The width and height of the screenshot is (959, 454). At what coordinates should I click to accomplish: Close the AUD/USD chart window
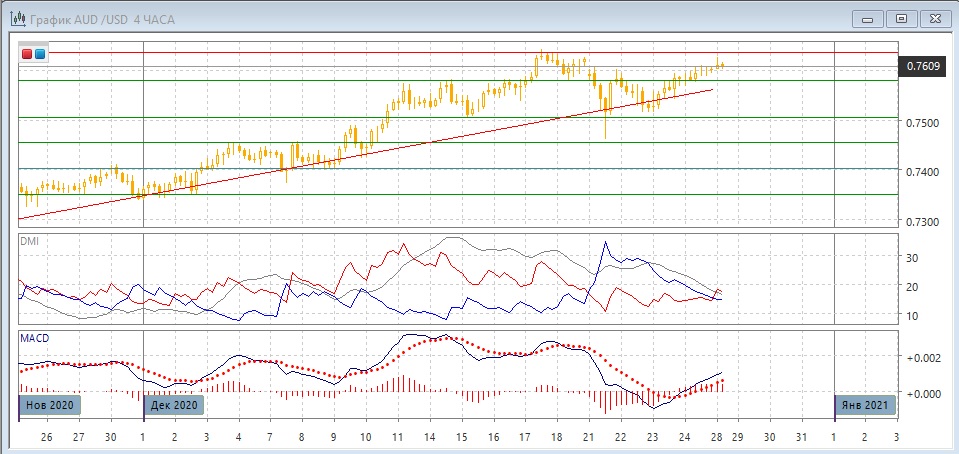coord(934,18)
